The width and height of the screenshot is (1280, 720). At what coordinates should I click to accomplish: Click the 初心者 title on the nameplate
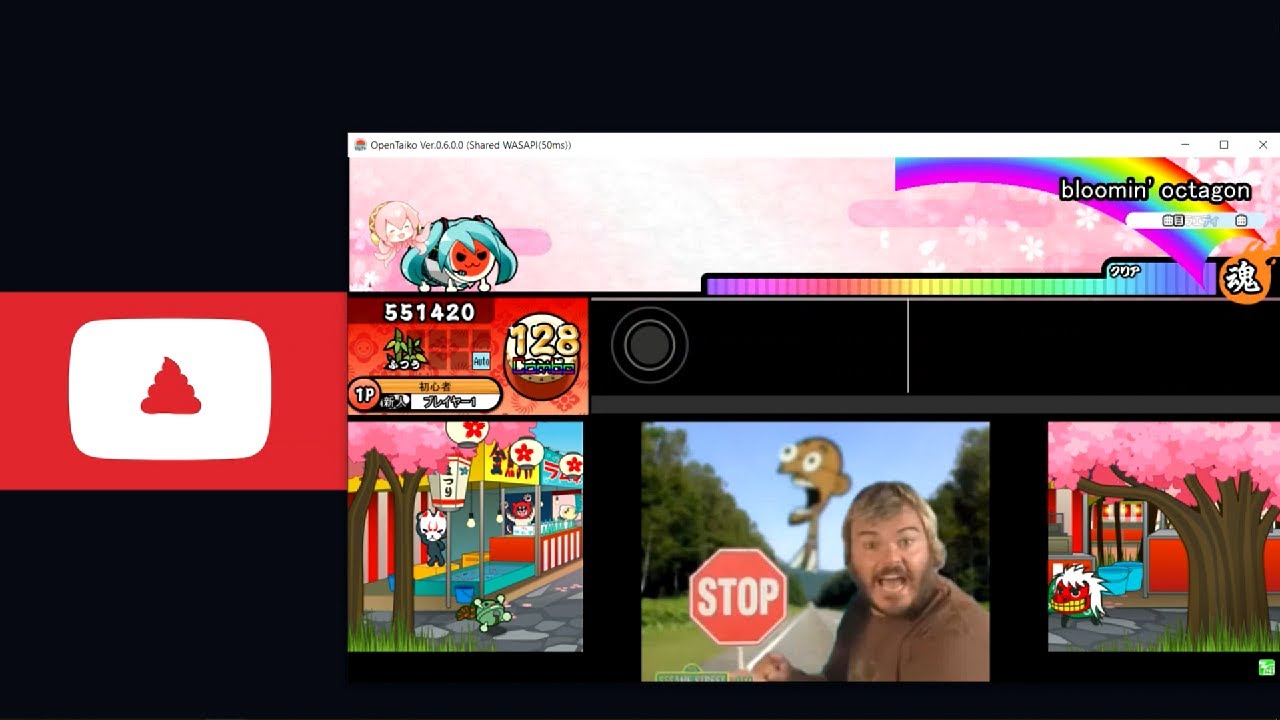[x=434, y=386]
